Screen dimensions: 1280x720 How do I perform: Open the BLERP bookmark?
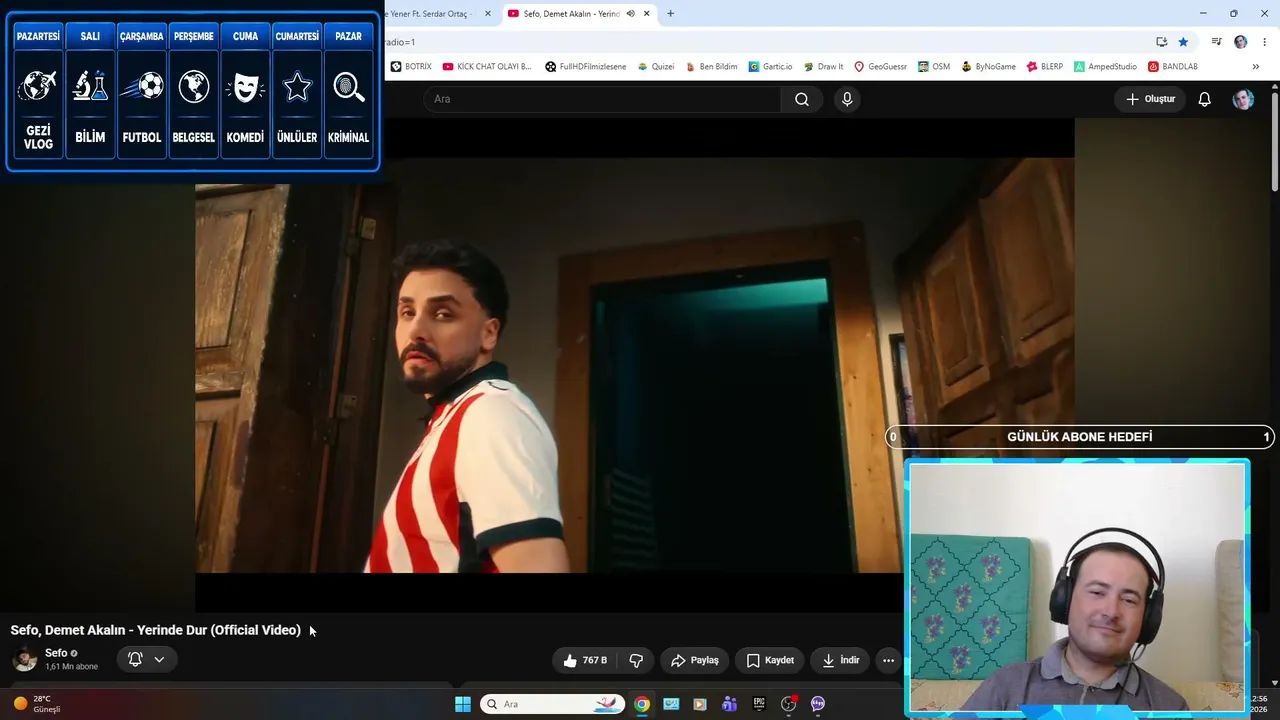1045,67
